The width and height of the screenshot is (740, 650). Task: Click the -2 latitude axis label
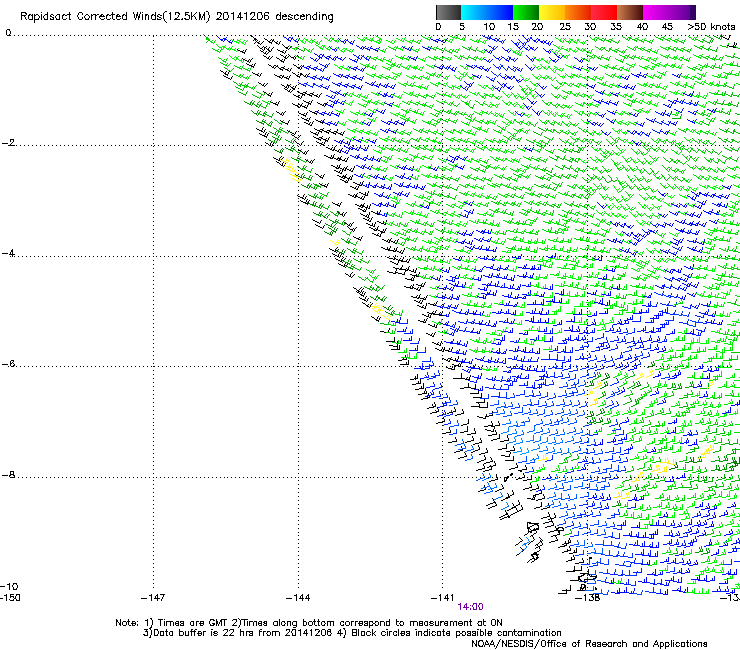pyautogui.click(x=8, y=143)
